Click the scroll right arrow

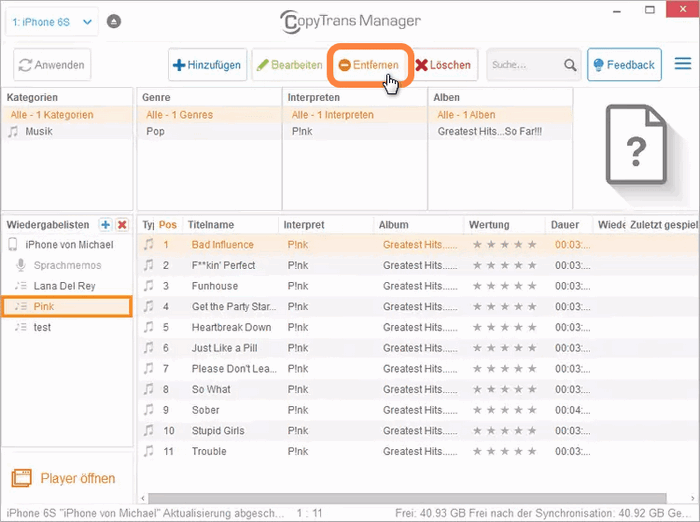[692, 498]
